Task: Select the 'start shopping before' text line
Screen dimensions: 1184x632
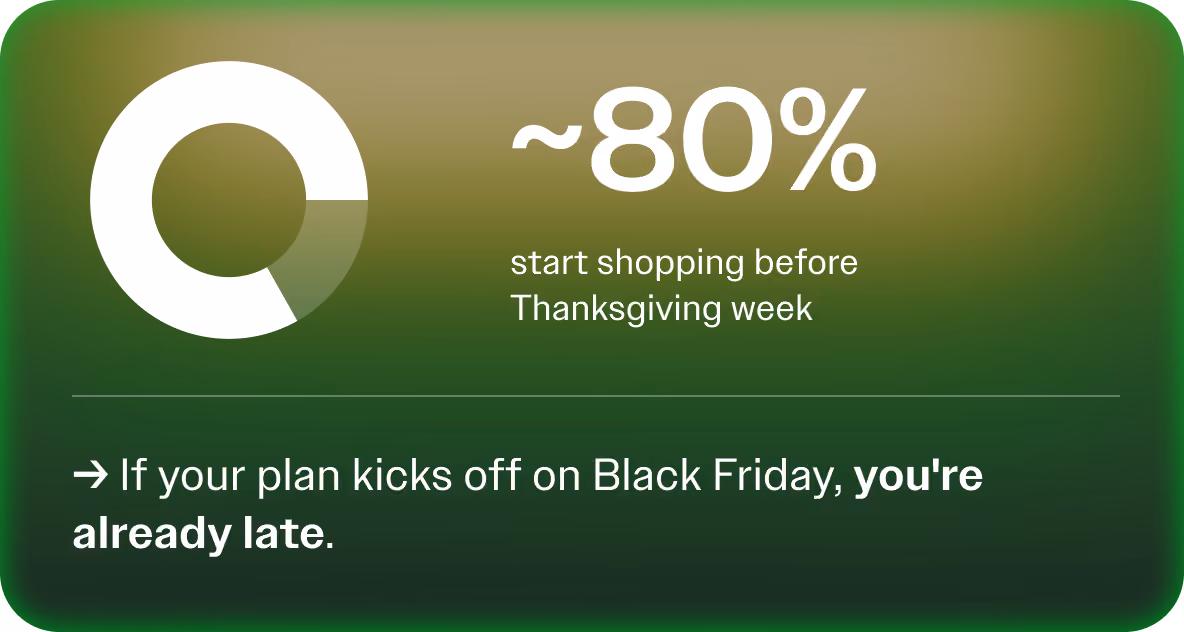Action: point(684,264)
